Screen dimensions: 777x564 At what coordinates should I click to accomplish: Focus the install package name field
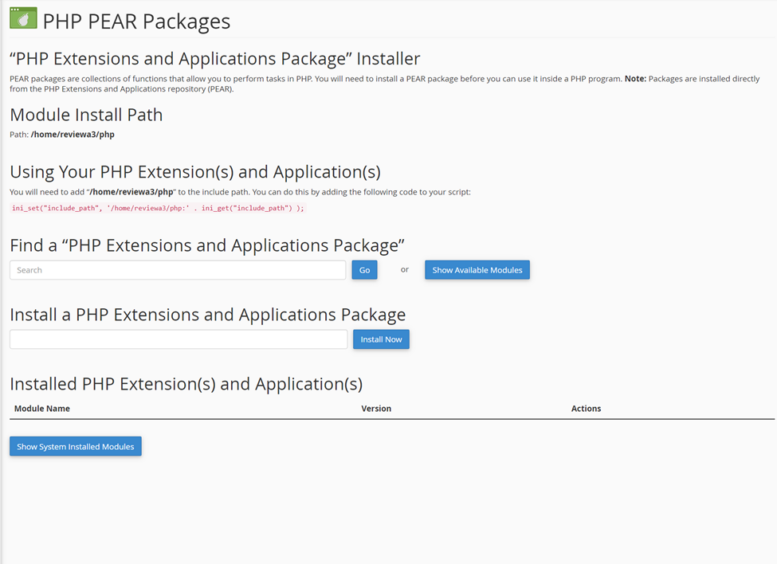click(x=179, y=339)
